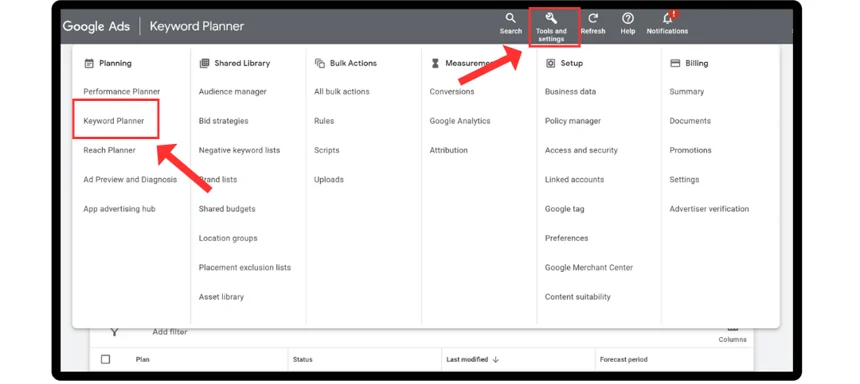Image resolution: width=860 pixels, height=384 pixels.
Task: Open Reach Planner
Action: [109, 150]
